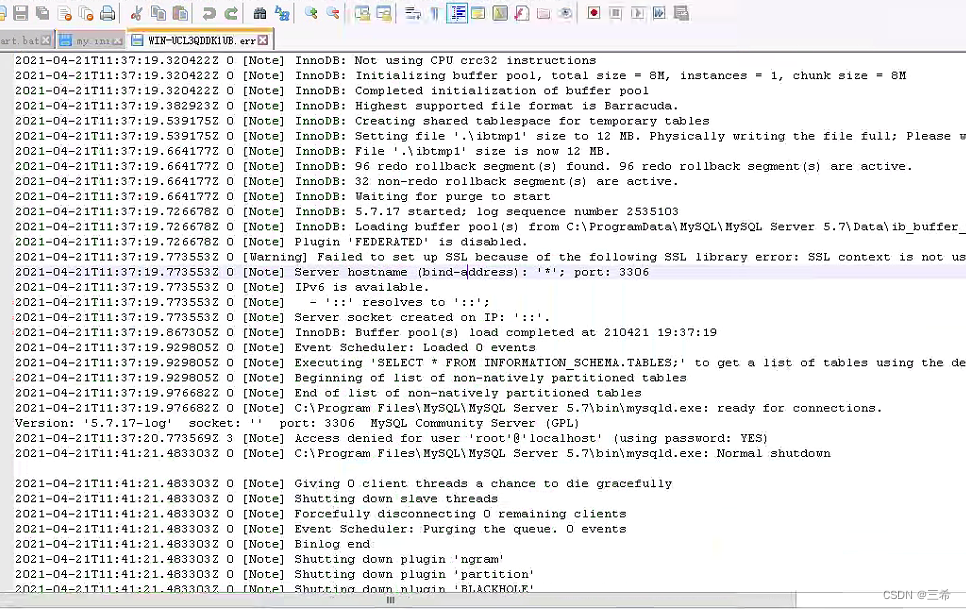Click the 'Normal shutdown' log line
This screenshot has height=610, width=966.
pyautogui.click(x=423, y=453)
